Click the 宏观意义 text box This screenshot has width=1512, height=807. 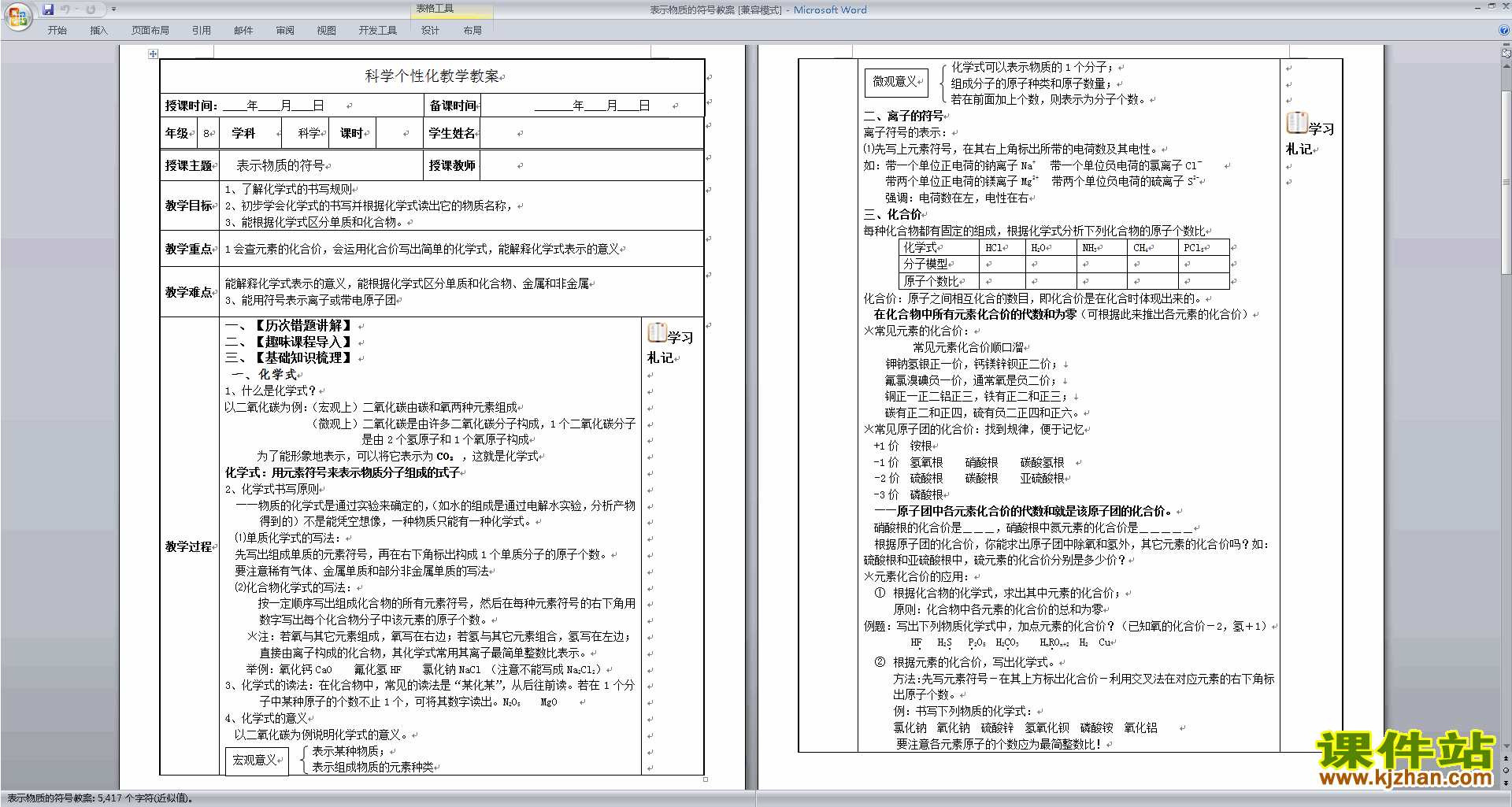pos(257,761)
